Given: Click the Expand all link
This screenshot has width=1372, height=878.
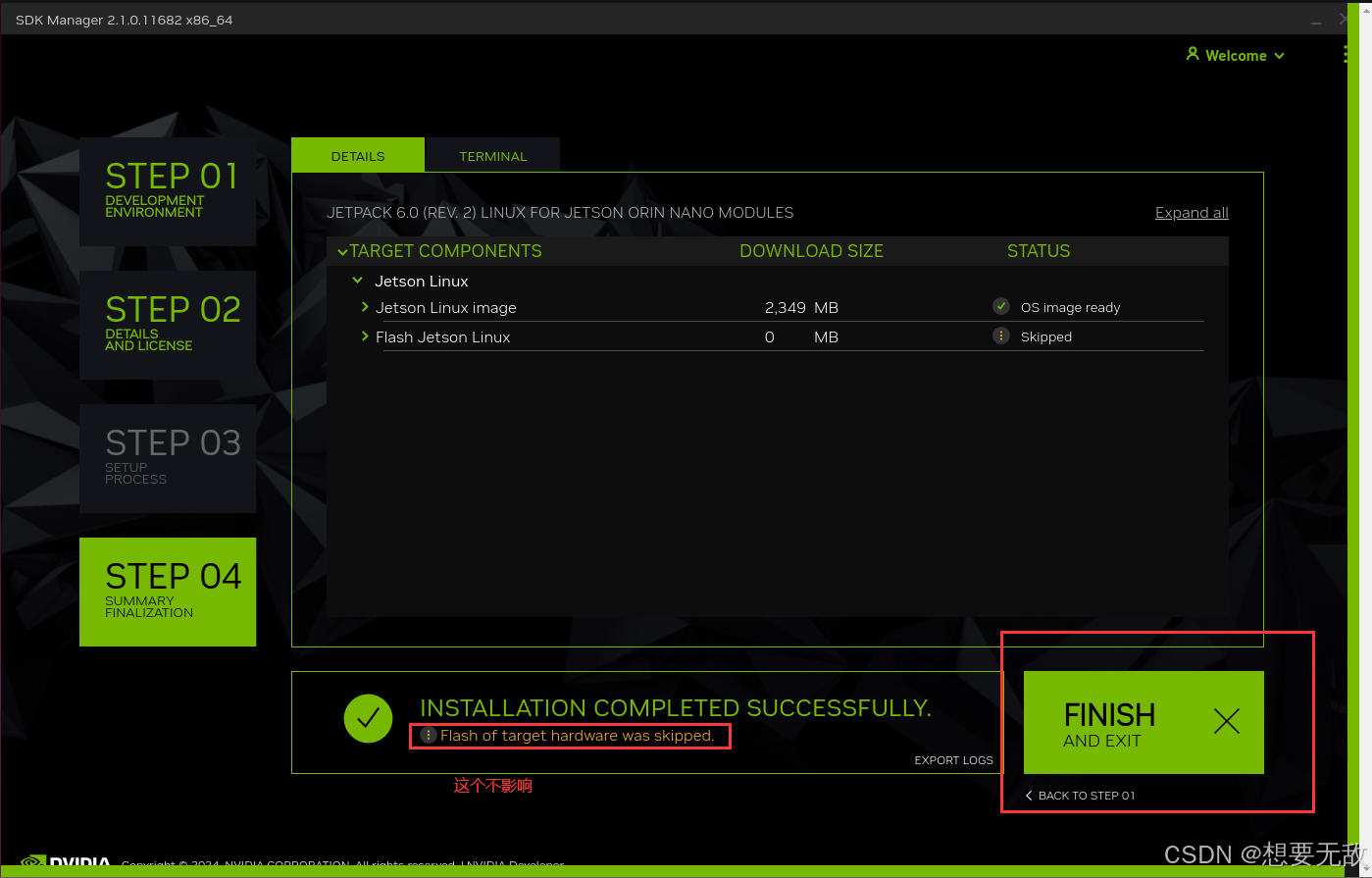Looking at the screenshot, I should (1192, 213).
